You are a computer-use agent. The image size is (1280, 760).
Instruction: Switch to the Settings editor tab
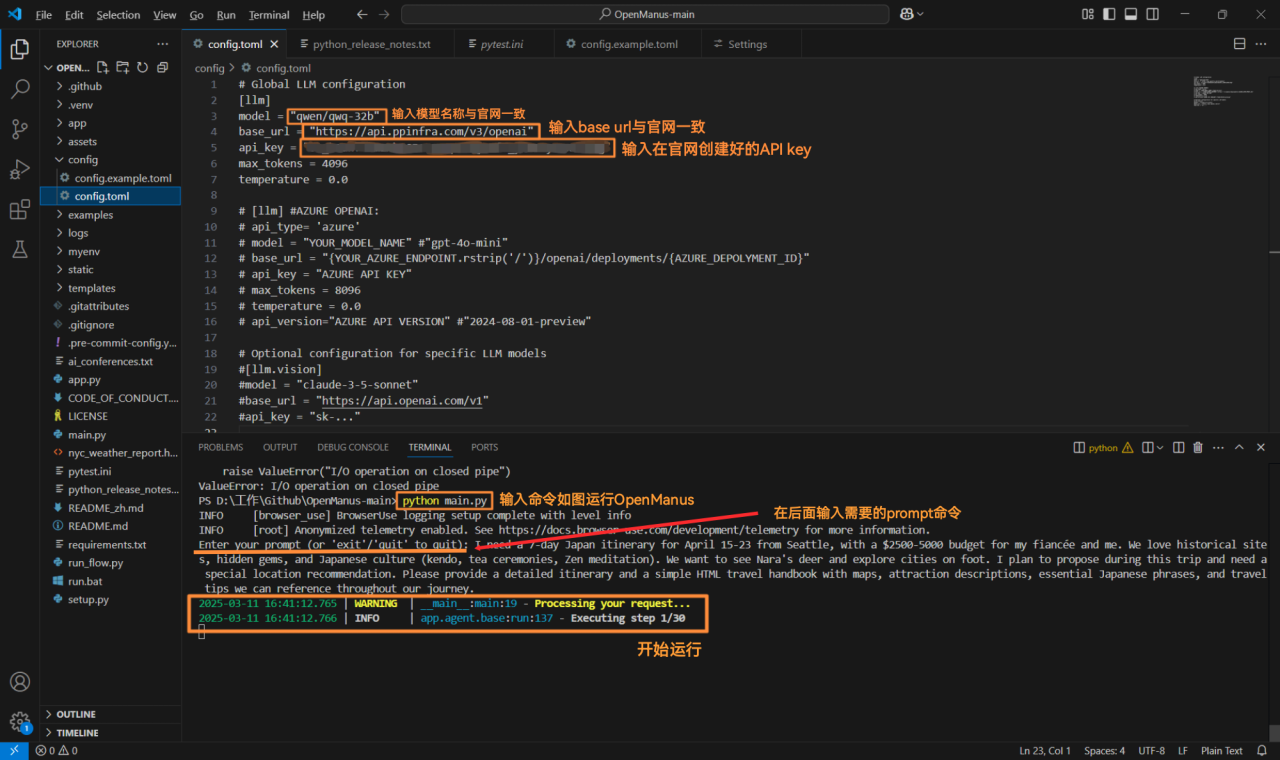click(747, 44)
